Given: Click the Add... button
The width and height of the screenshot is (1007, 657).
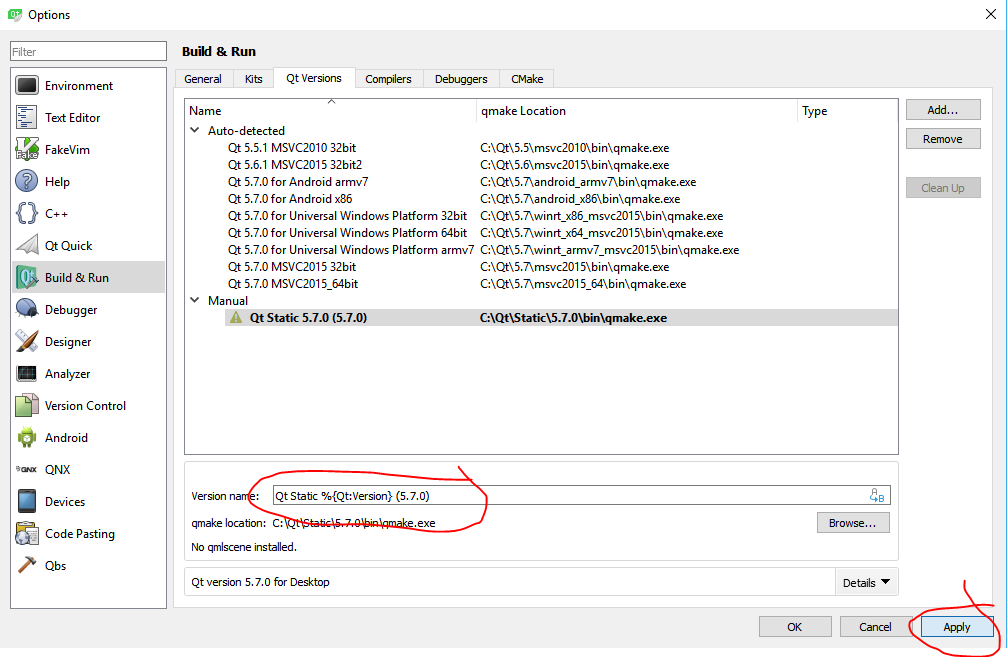Looking at the screenshot, I should coord(943,110).
